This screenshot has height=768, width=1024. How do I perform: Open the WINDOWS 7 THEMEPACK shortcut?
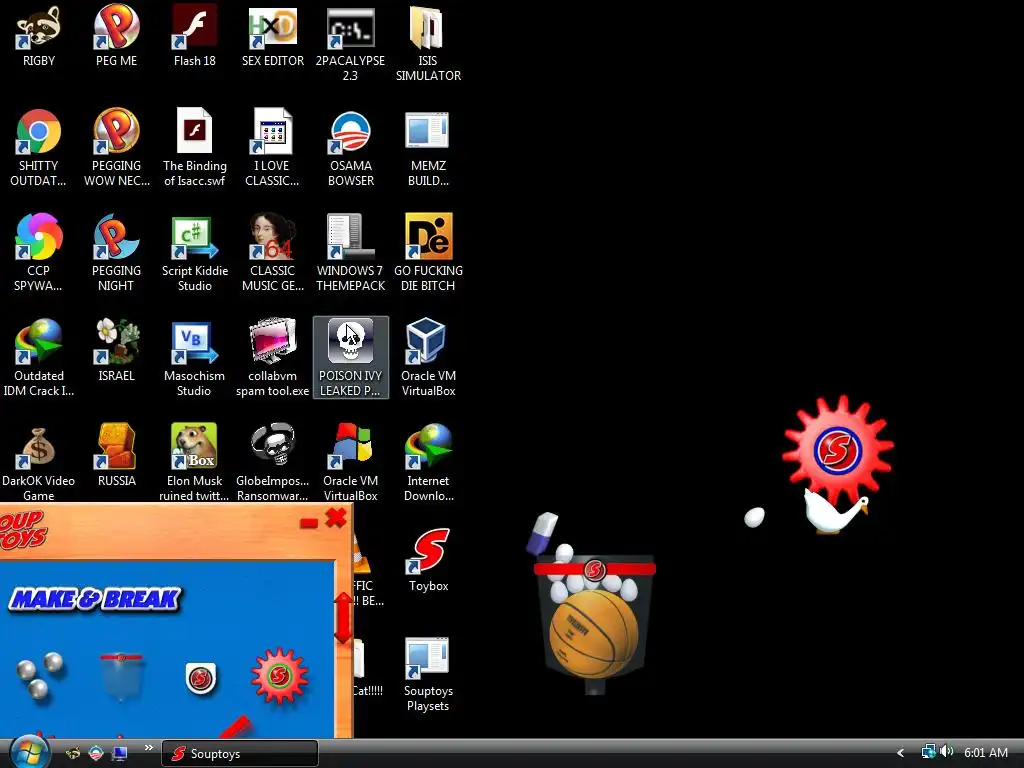click(x=350, y=252)
